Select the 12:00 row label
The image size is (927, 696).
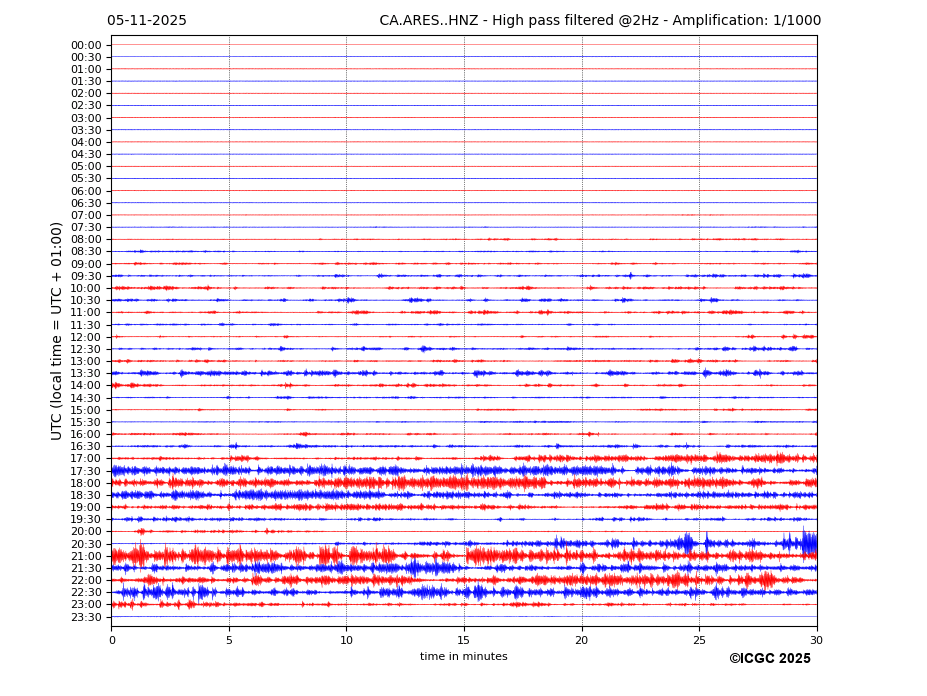point(86,337)
